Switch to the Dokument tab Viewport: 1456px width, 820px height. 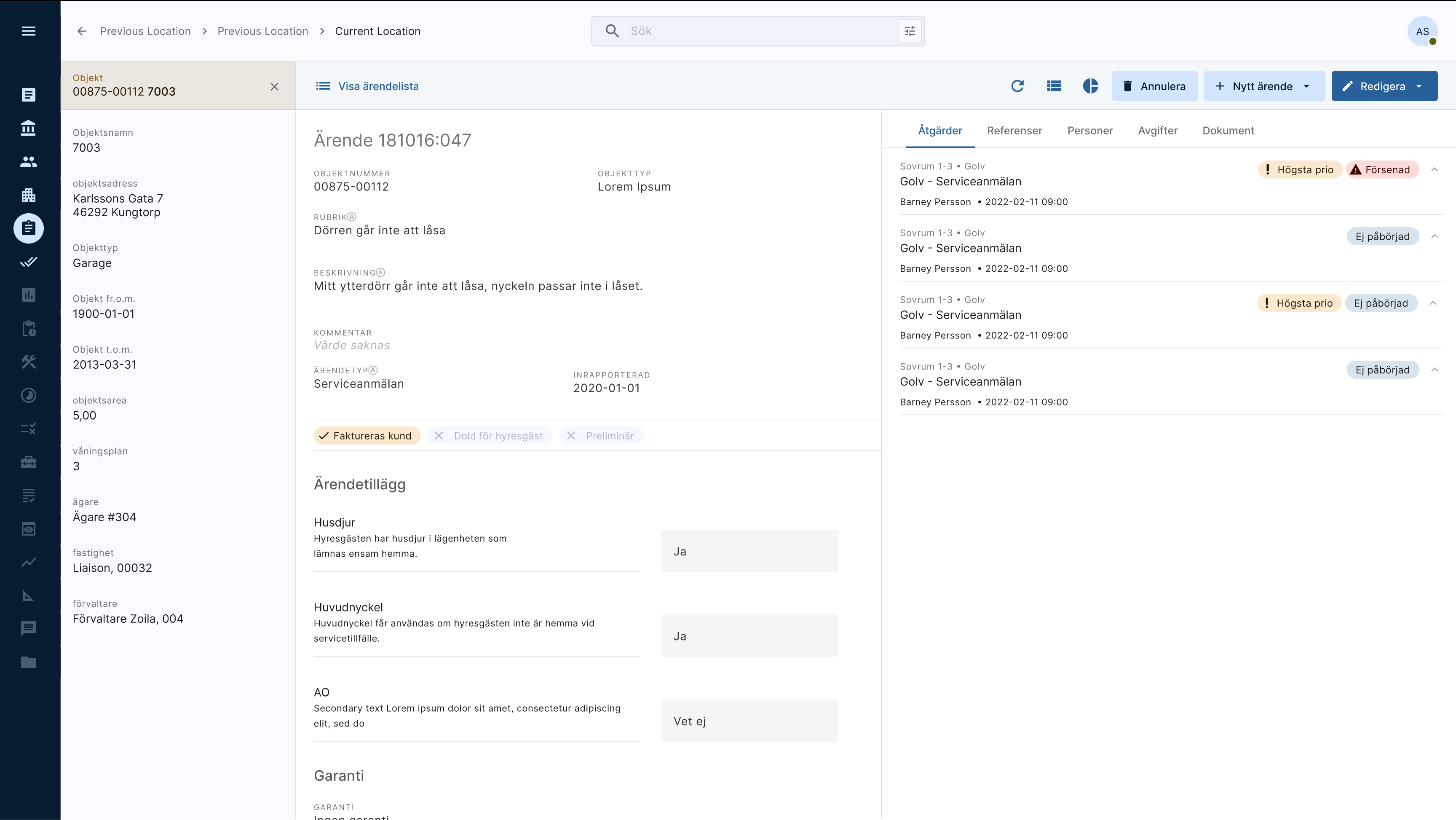tap(1228, 131)
